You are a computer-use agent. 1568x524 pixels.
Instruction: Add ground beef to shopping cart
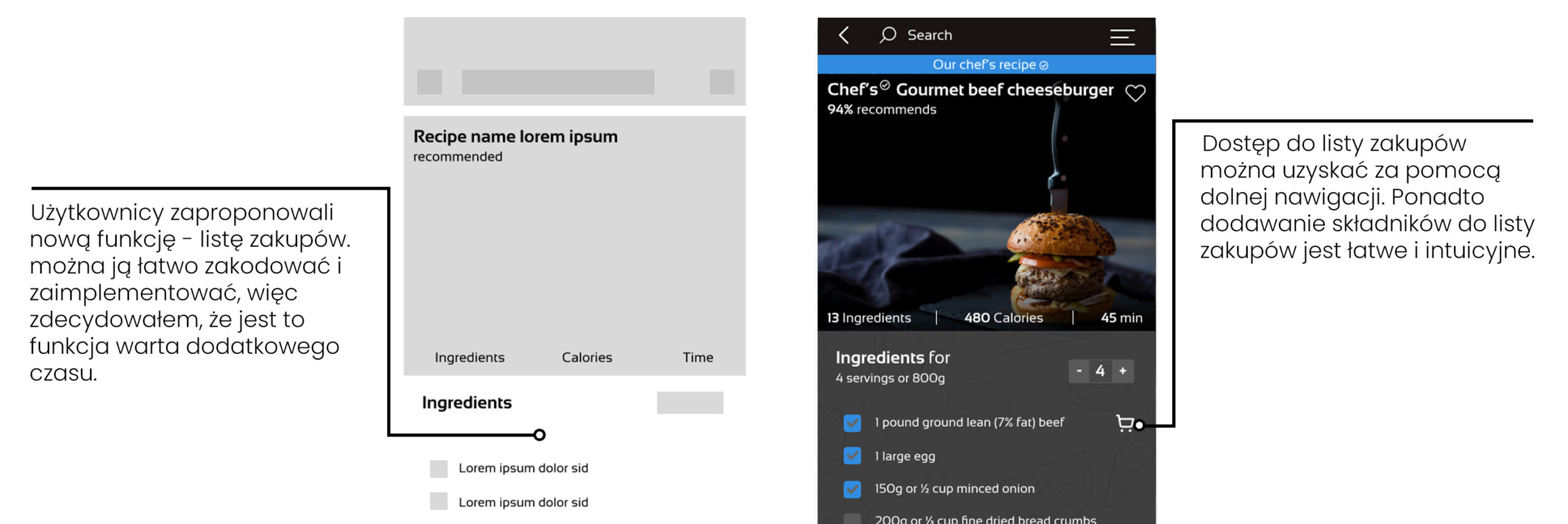coord(1125,423)
